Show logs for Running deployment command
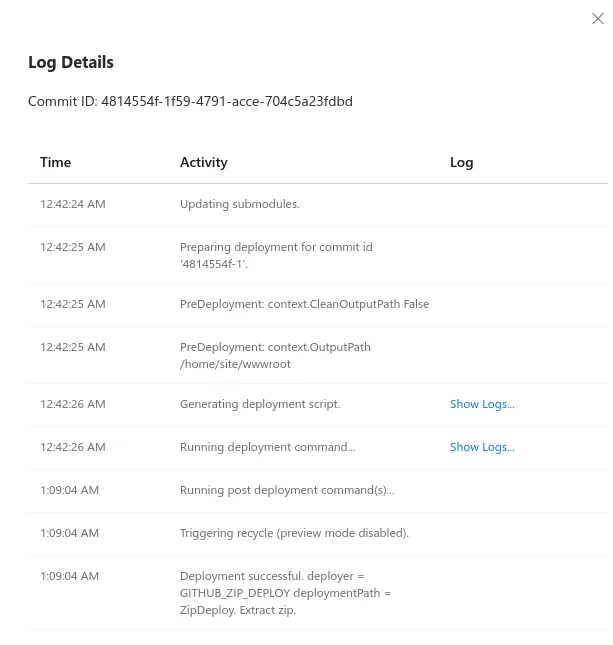Image resolution: width=613 pixels, height=645 pixels. (482, 447)
